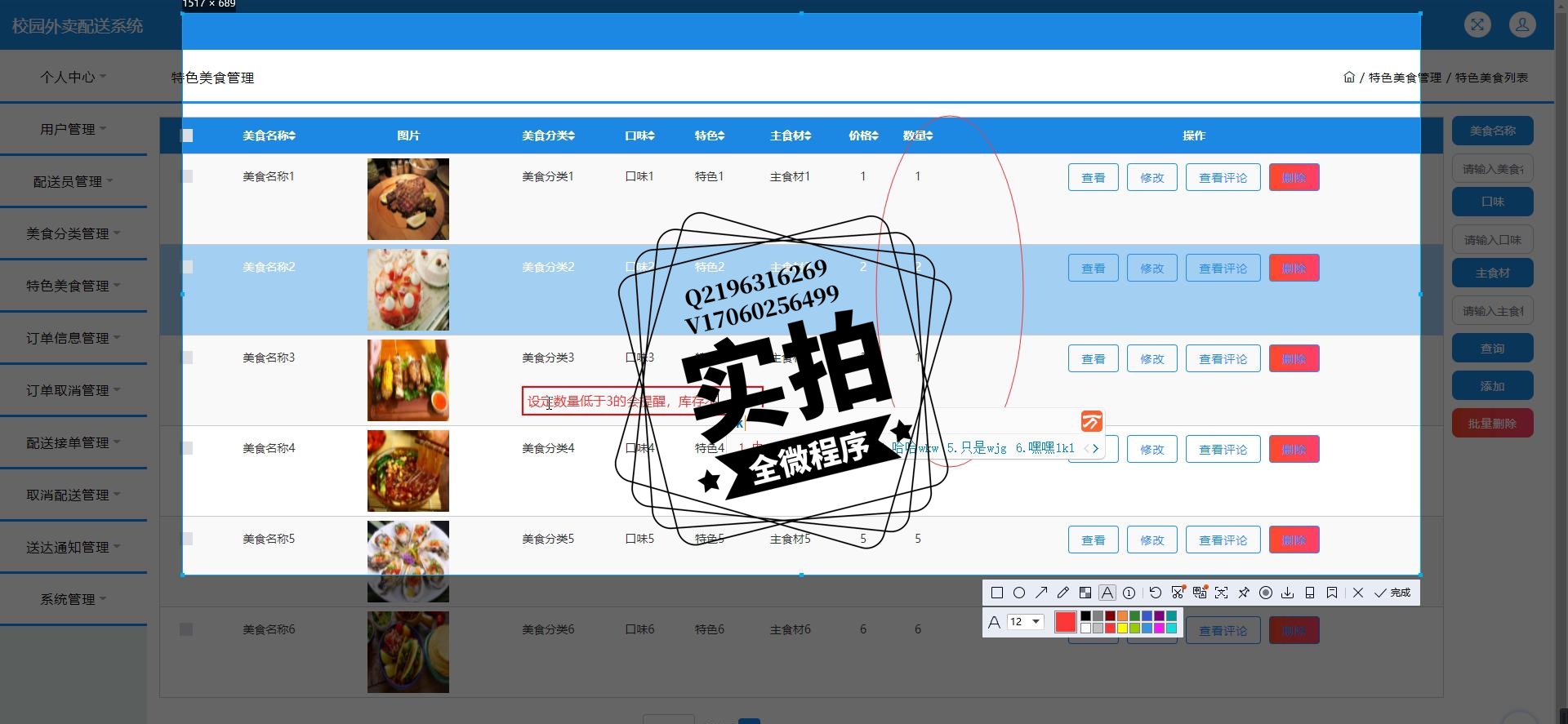Click the 请输入口味 input field

(1493, 240)
